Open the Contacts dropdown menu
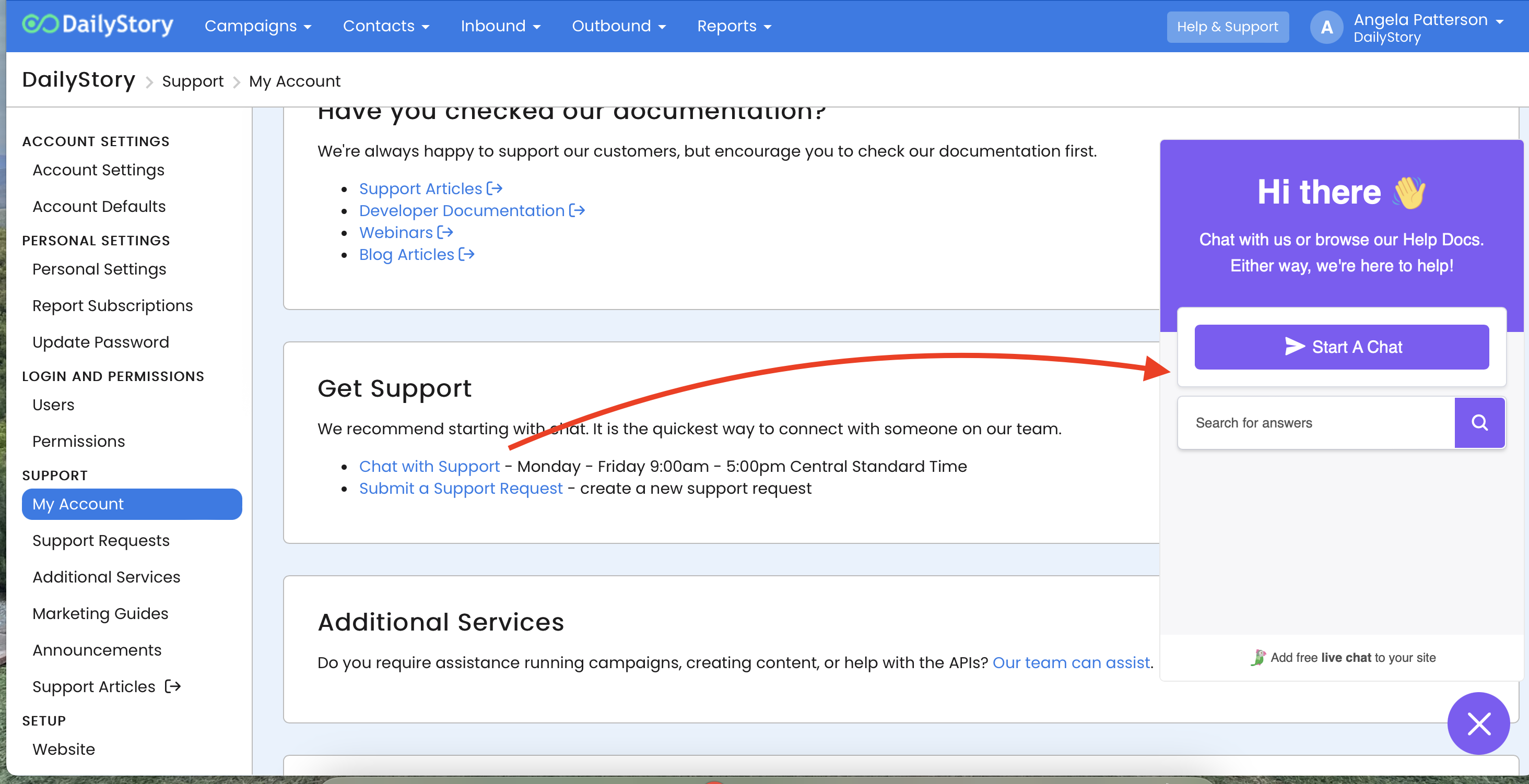This screenshot has width=1529, height=784. (x=386, y=26)
